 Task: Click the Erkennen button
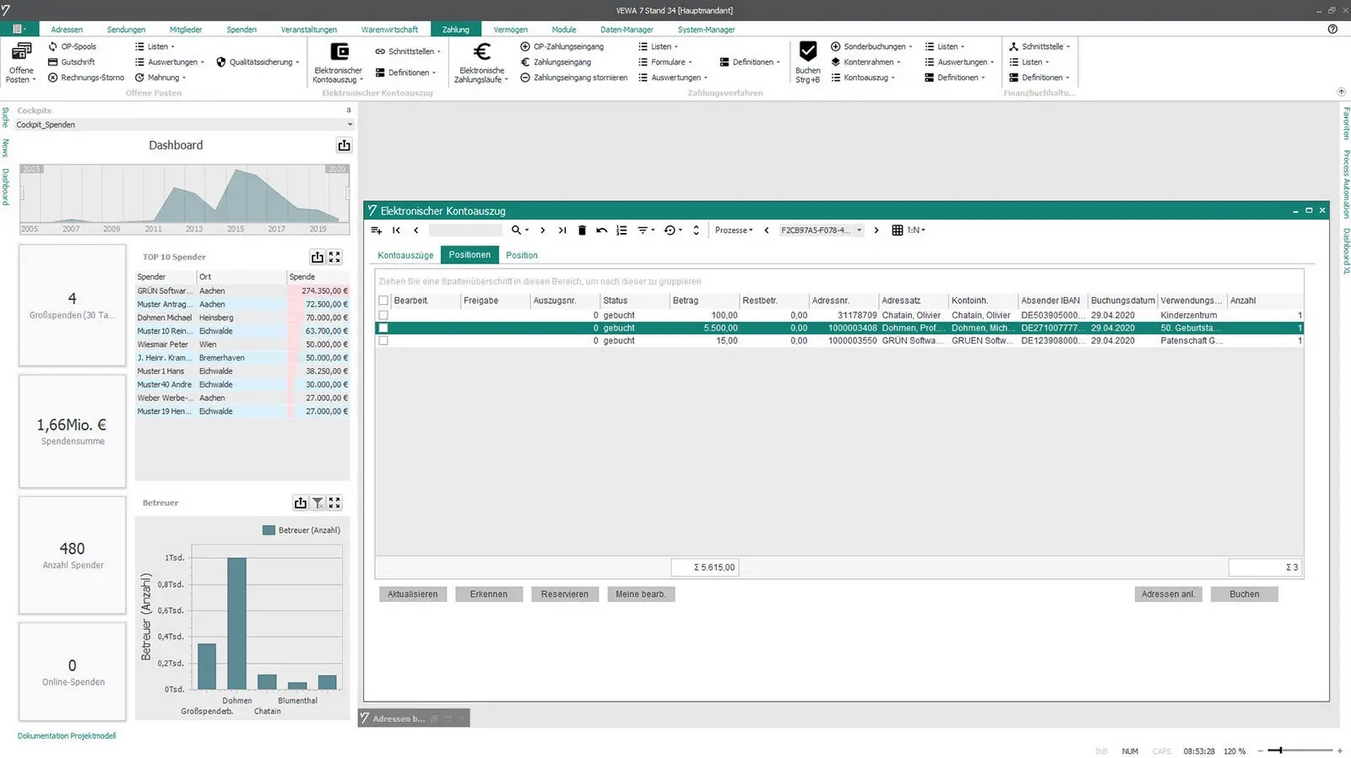coord(489,594)
